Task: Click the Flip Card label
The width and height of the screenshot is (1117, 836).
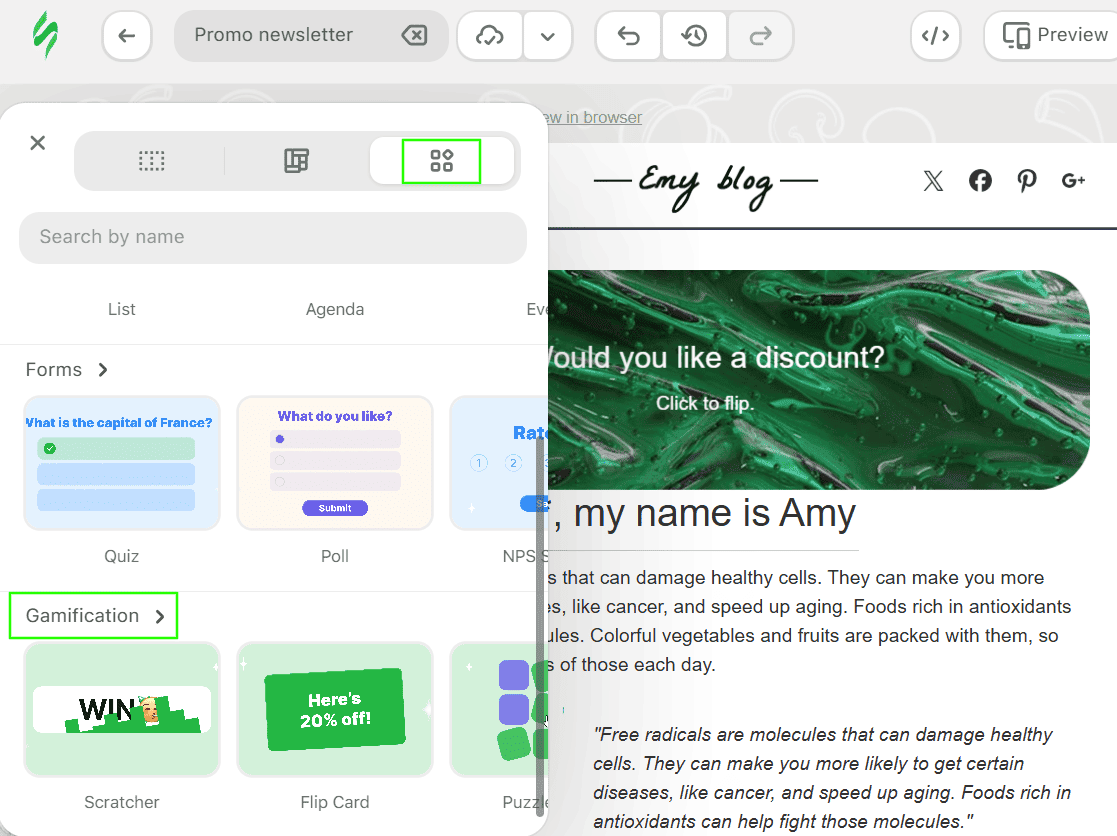Action: point(335,803)
